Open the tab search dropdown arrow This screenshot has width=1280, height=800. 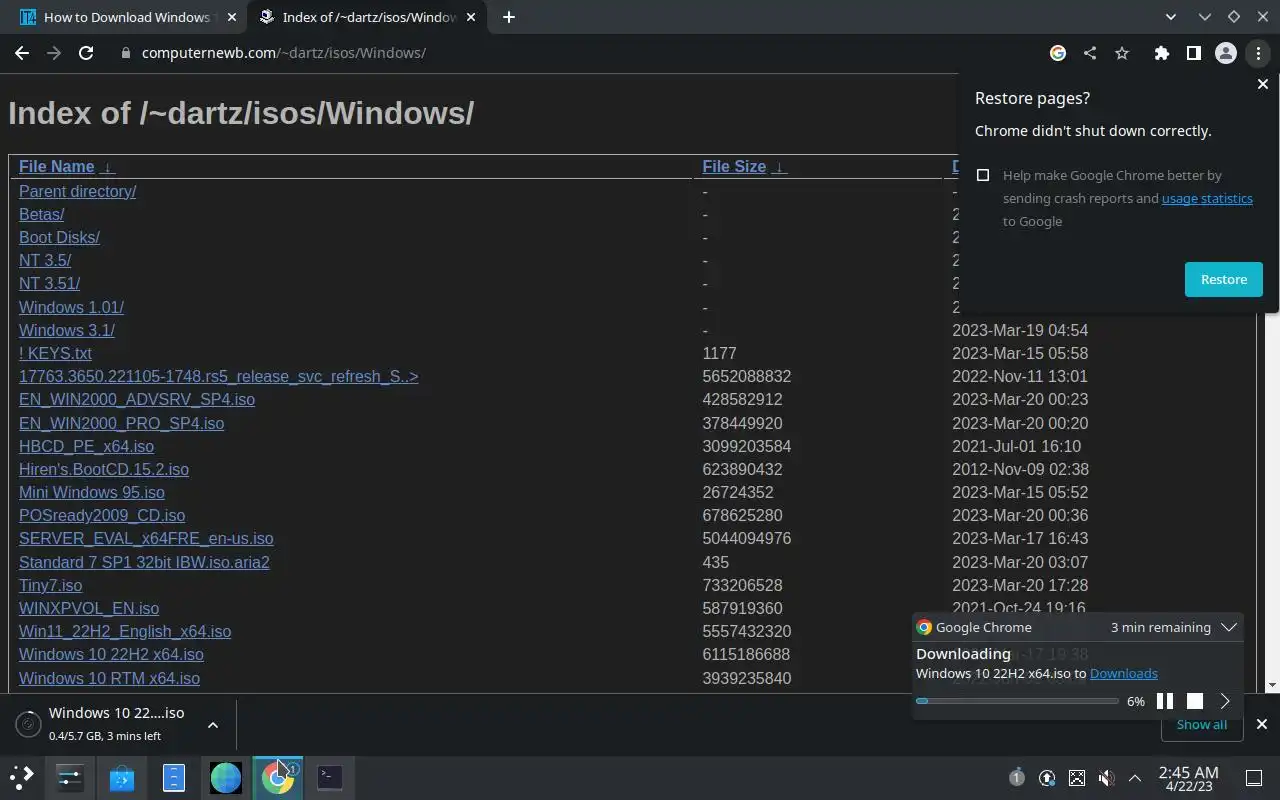pos(1171,17)
